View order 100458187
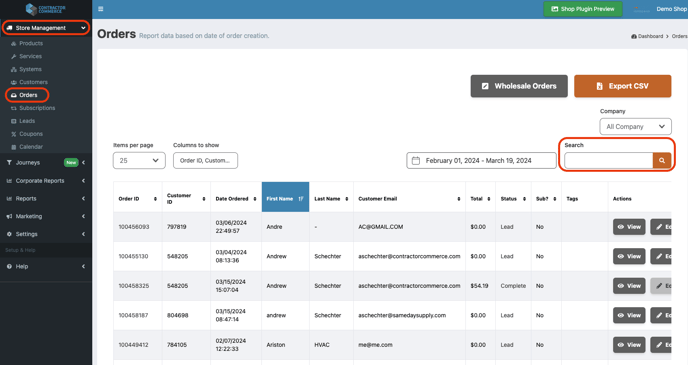This screenshot has height=365, width=688. coord(629,315)
